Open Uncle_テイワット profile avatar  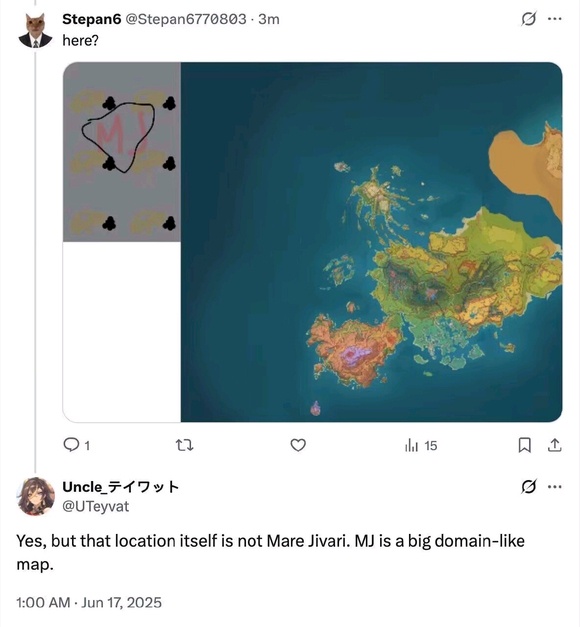coord(36,496)
